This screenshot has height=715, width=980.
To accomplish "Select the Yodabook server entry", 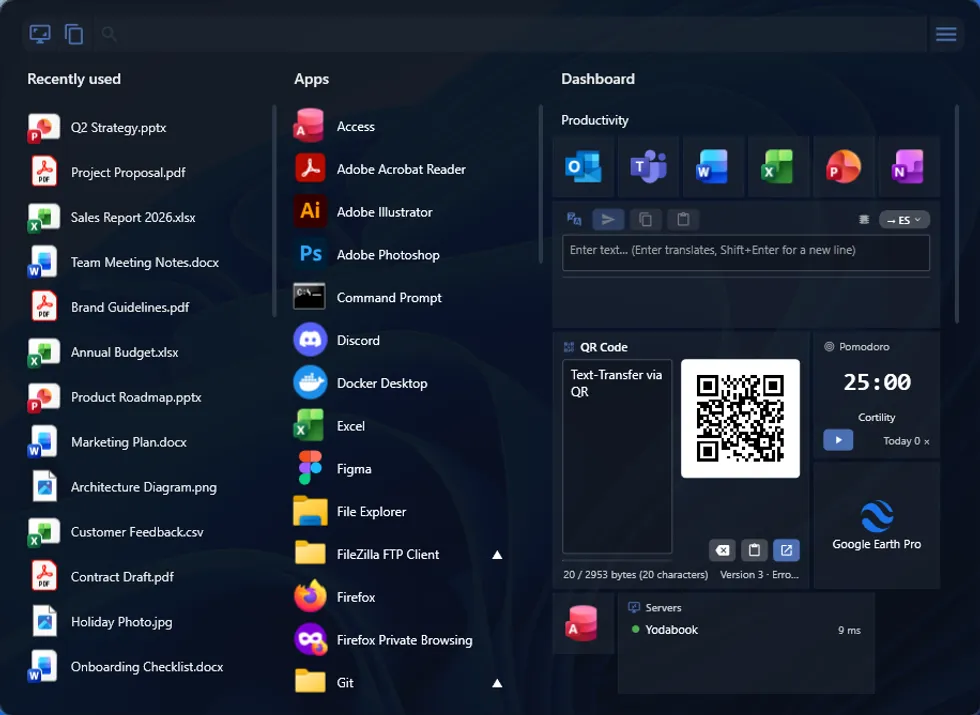I will coord(746,630).
